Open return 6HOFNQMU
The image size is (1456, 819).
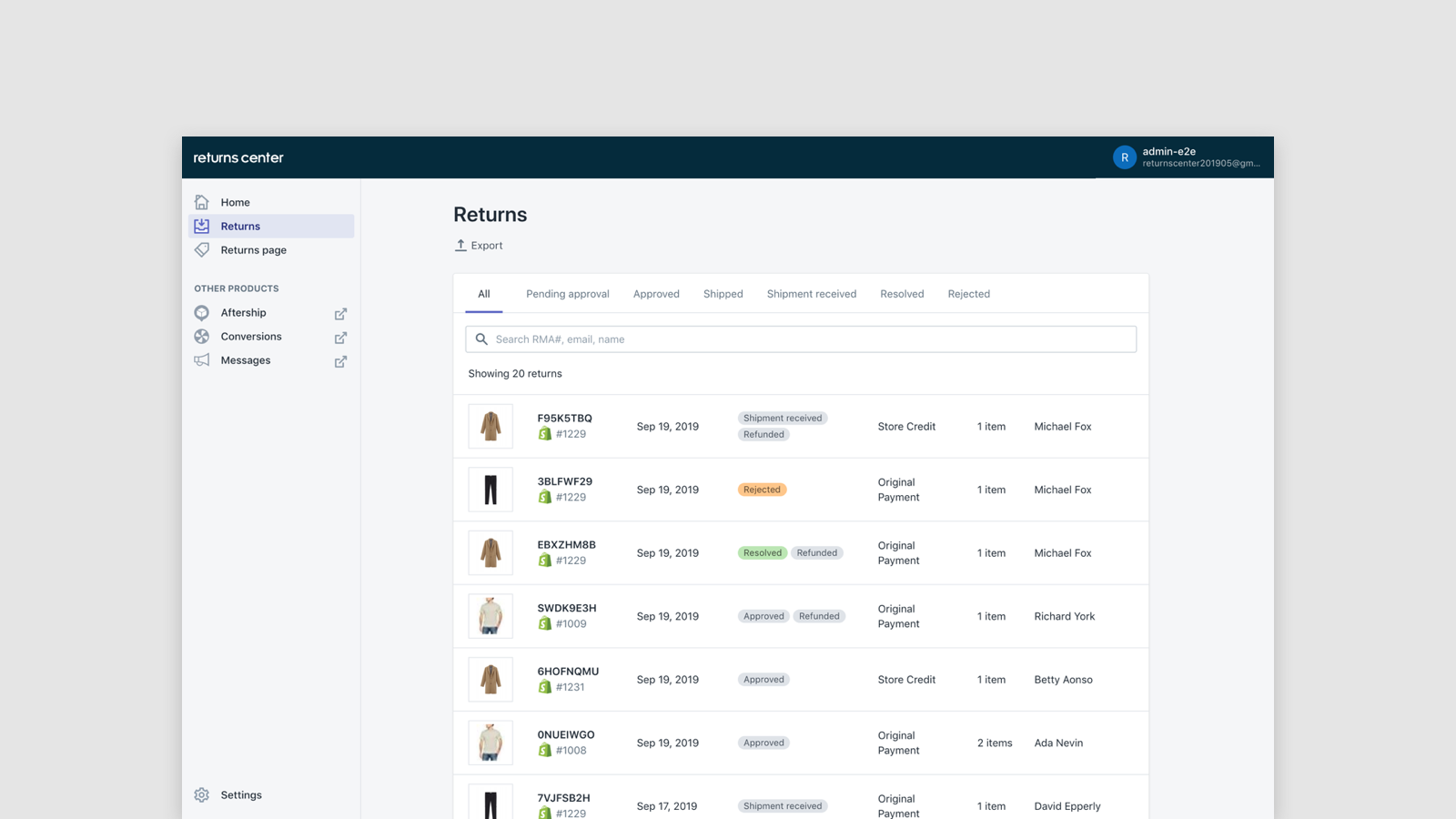pyautogui.click(x=568, y=672)
